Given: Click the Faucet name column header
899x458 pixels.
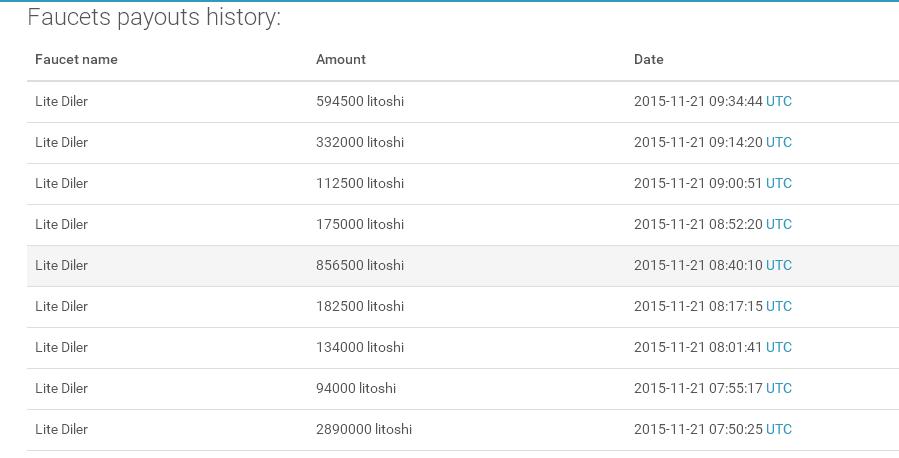Looking at the screenshot, I should [x=76, y=60].
